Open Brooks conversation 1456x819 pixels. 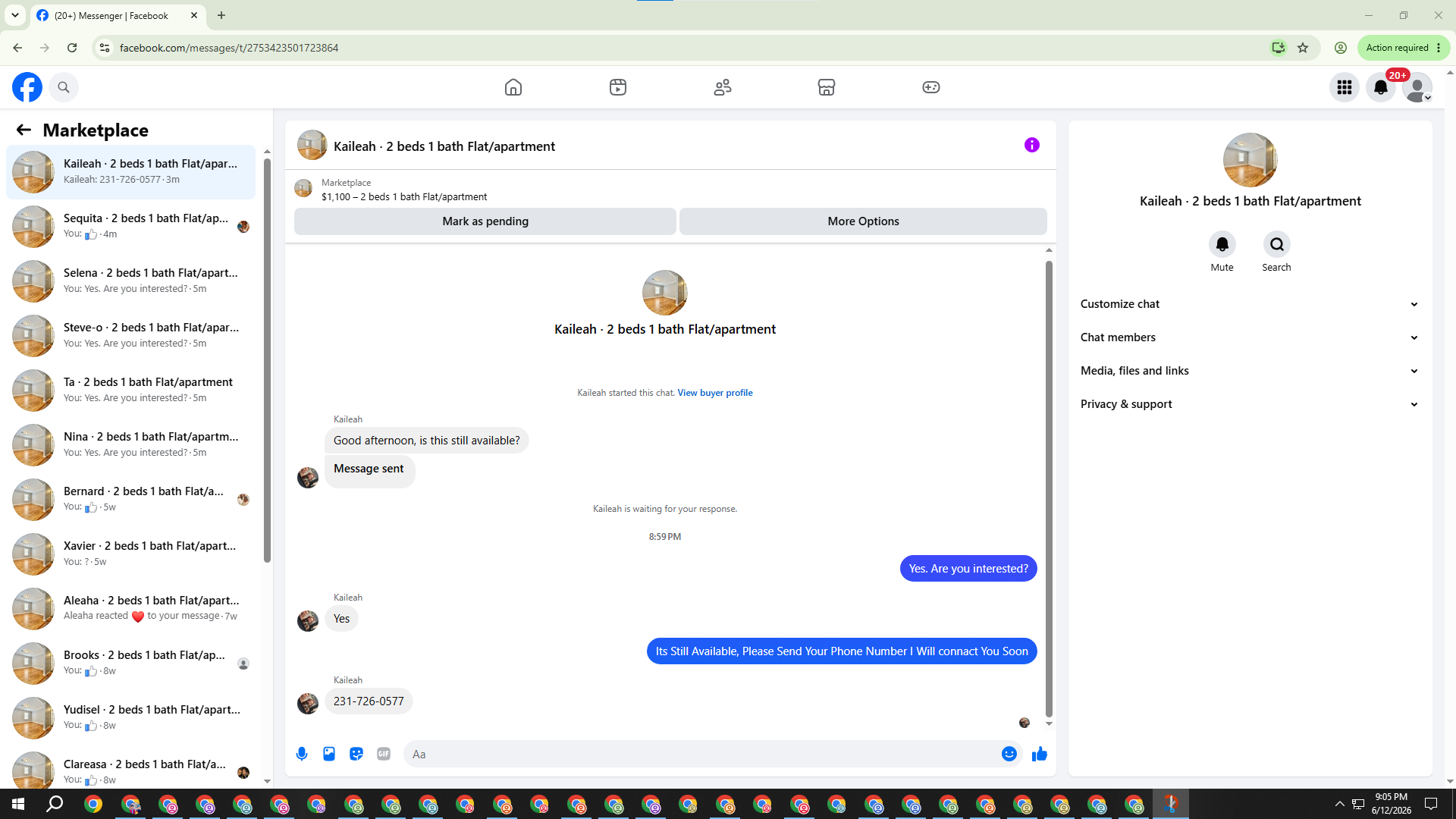coord(131,664)
